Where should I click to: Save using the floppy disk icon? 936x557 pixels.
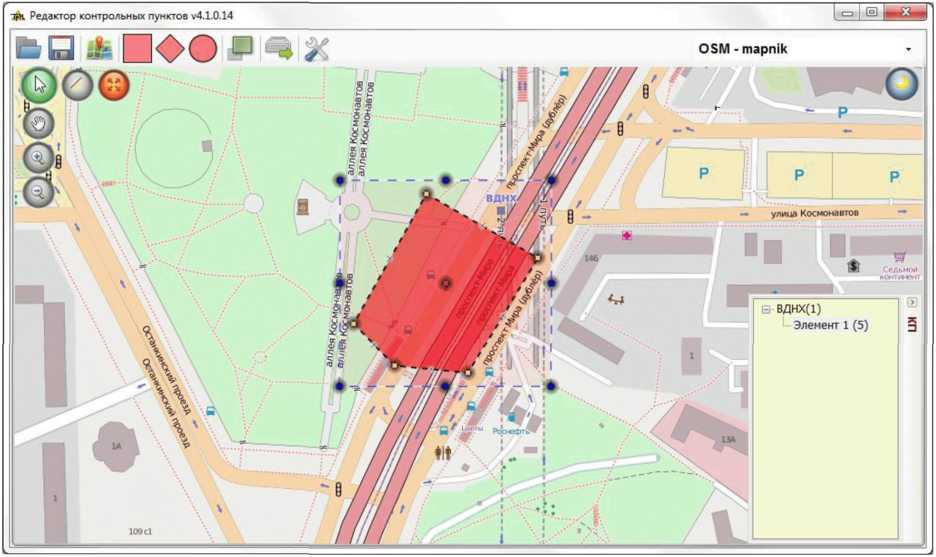pyautogui.click(x=60, y=48)
